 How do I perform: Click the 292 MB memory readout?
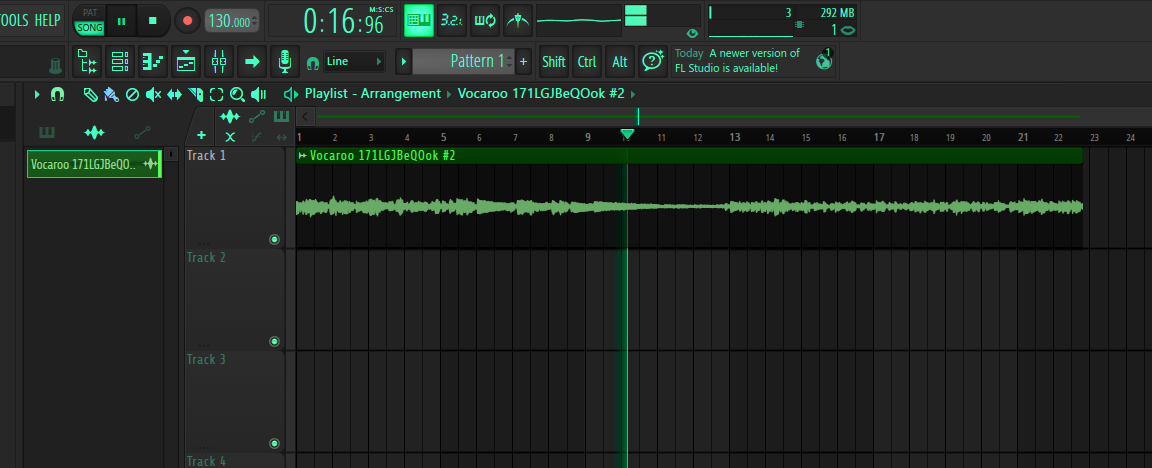(837, 12)
